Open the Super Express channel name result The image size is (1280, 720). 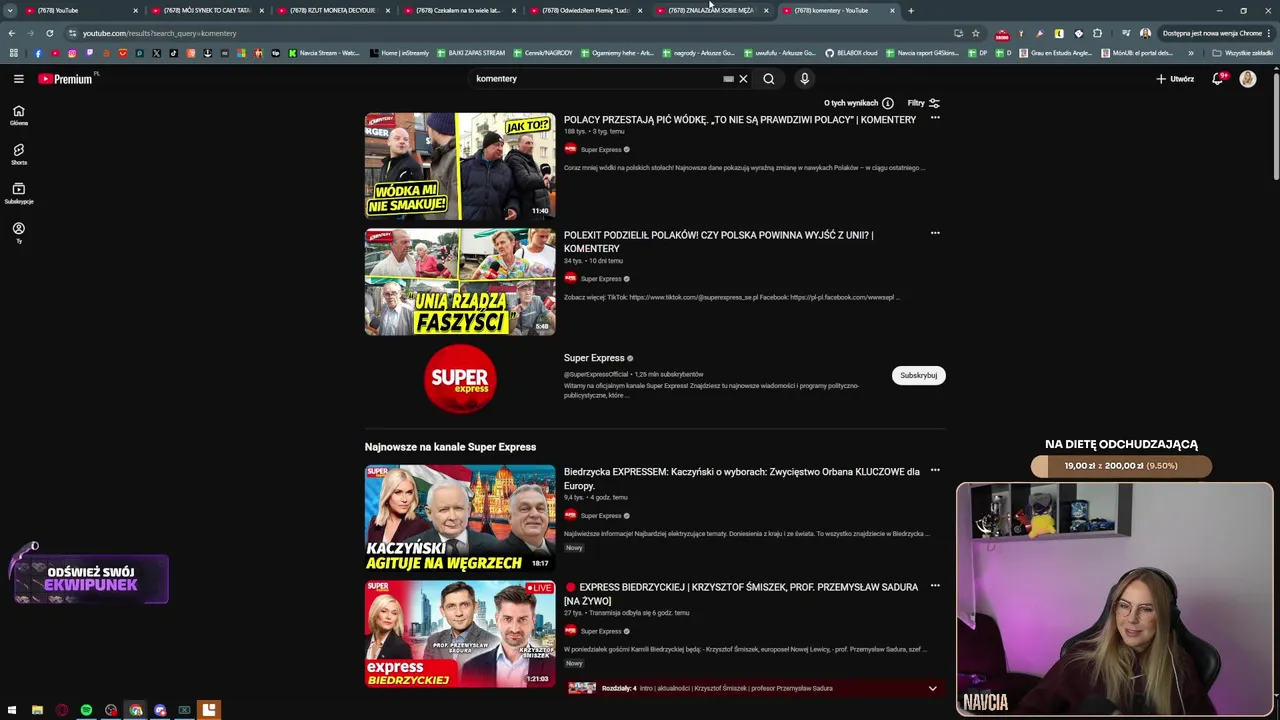[x=594, y=358]
